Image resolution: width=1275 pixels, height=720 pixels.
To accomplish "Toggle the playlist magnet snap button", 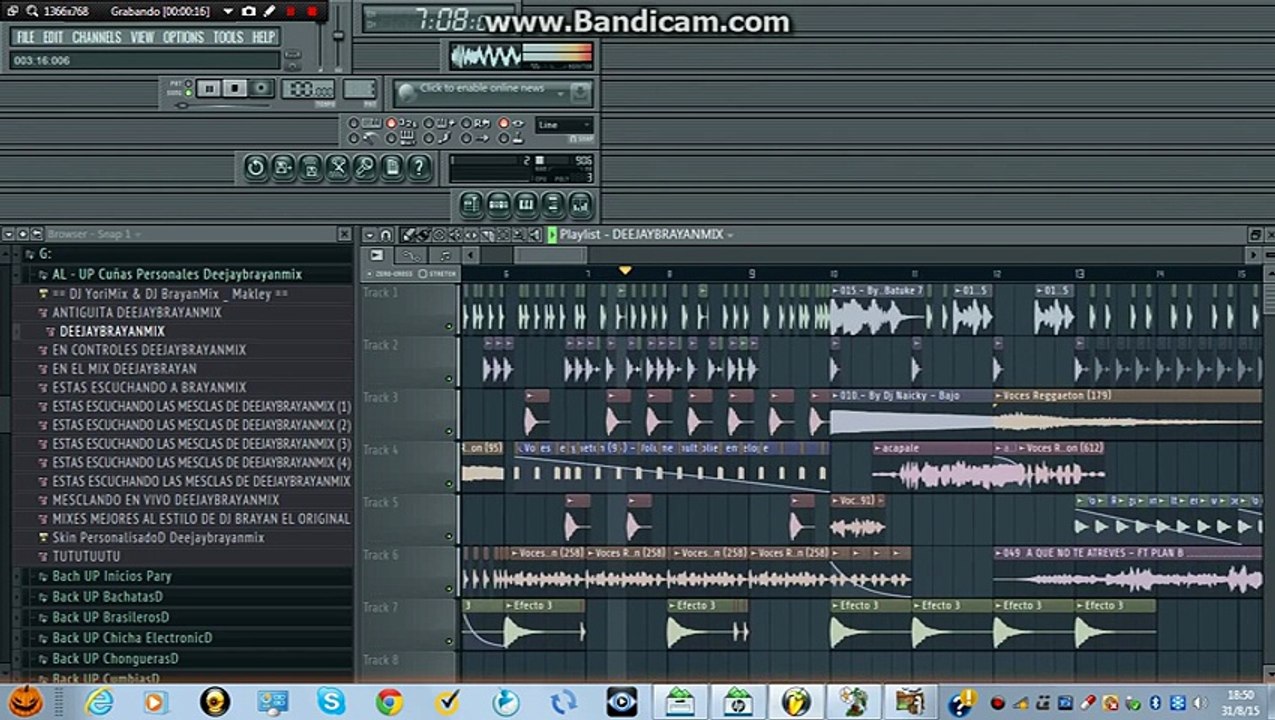I will click(x=386, y=234).
